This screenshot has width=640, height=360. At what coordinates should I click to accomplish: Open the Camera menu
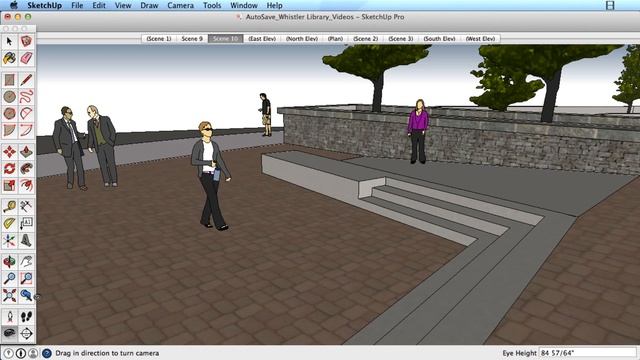pos(180,5)
